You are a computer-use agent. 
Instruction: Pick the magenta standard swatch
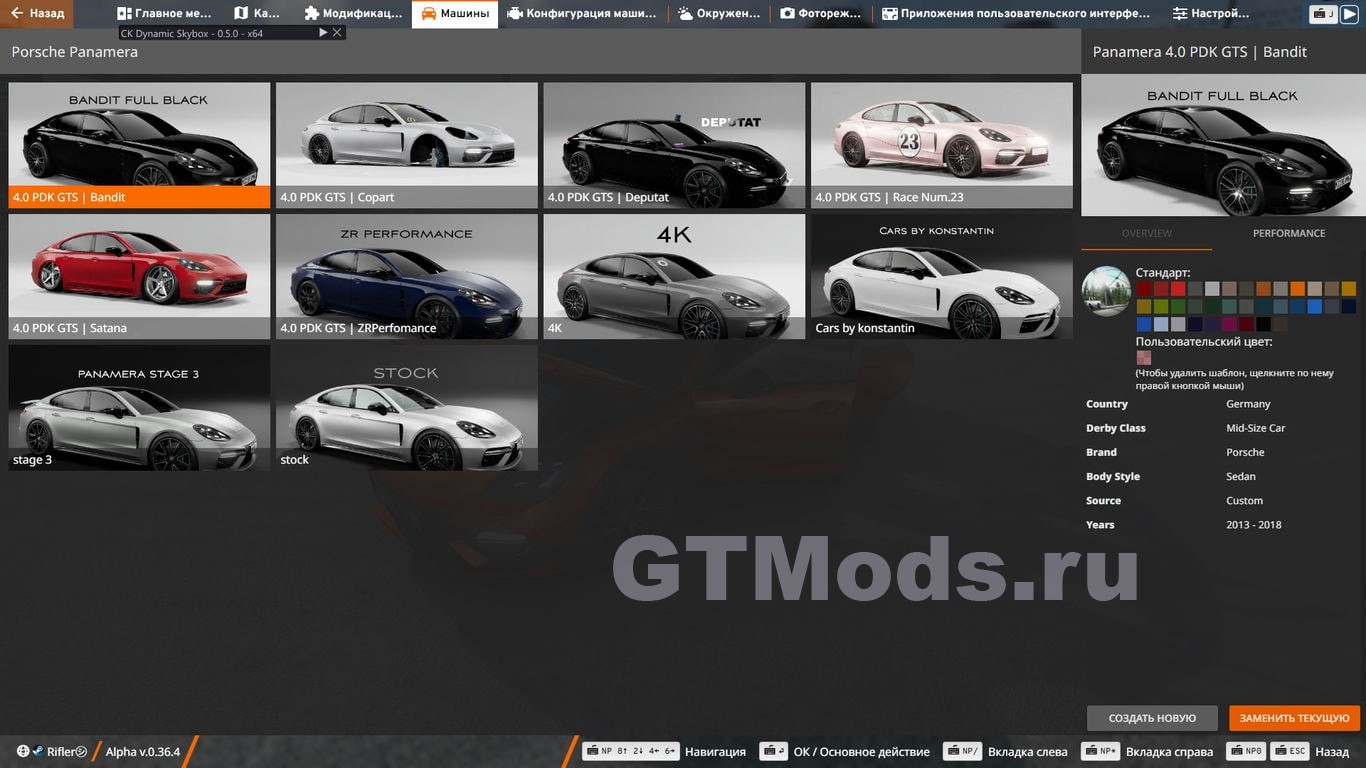coord(1229,324)
